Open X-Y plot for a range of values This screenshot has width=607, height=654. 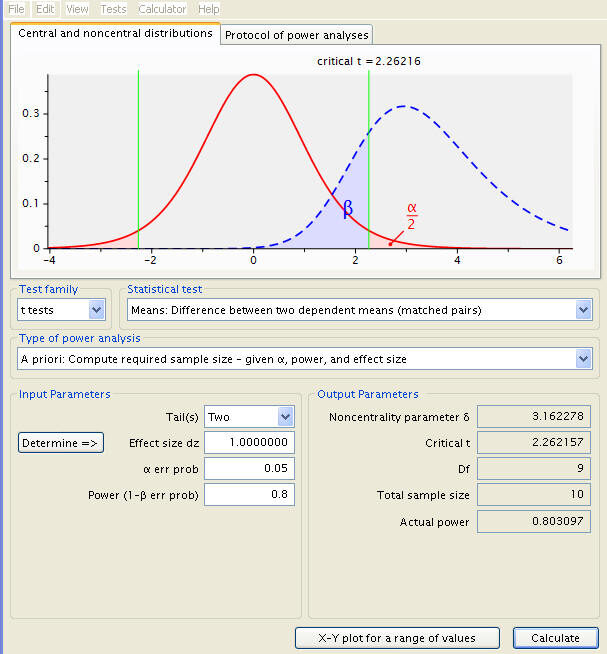pos(397,638)
